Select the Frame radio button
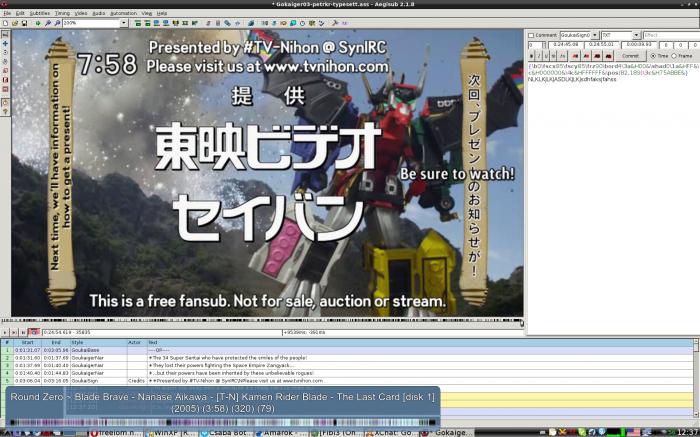Viewport: 700px width, 437px height. [x=674, y=56]
